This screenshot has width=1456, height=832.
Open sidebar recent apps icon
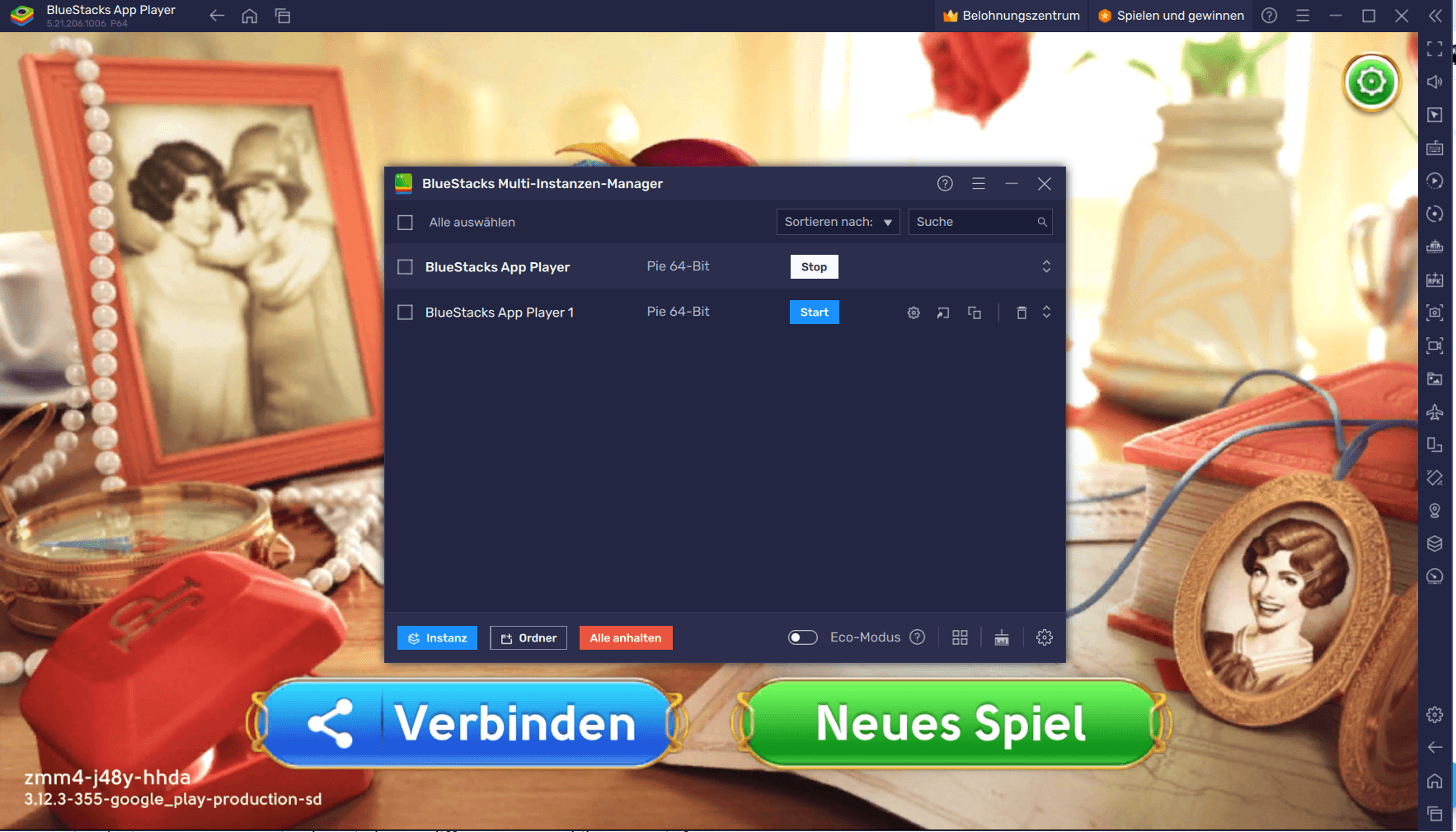point(1435,813)
